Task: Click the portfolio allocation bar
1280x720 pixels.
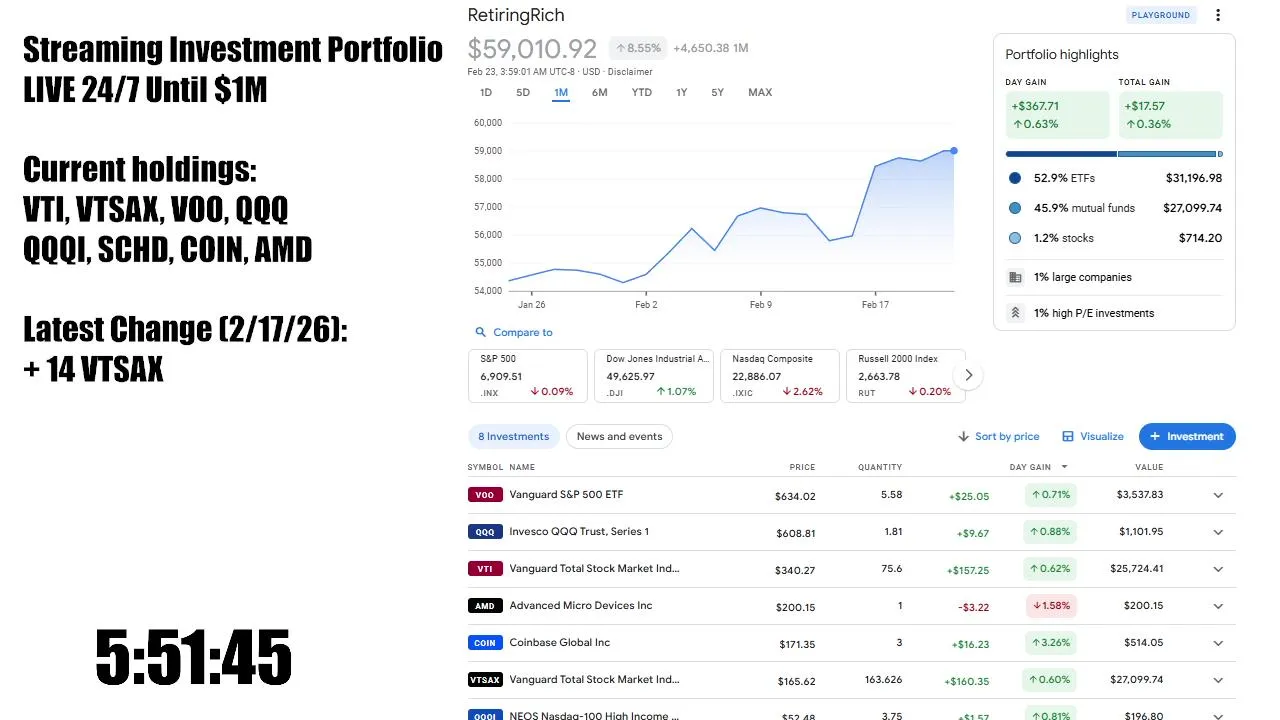Action: point(1114,154)
